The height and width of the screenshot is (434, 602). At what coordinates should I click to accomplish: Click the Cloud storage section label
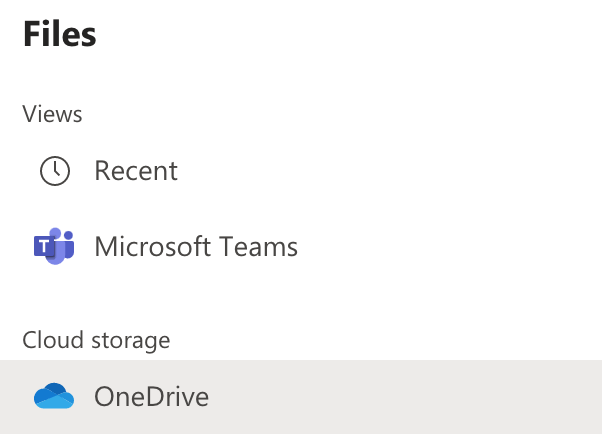[x=96, y=340]
